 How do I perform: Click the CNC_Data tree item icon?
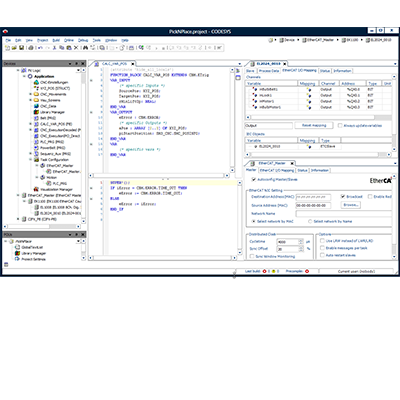pos(36,106)
